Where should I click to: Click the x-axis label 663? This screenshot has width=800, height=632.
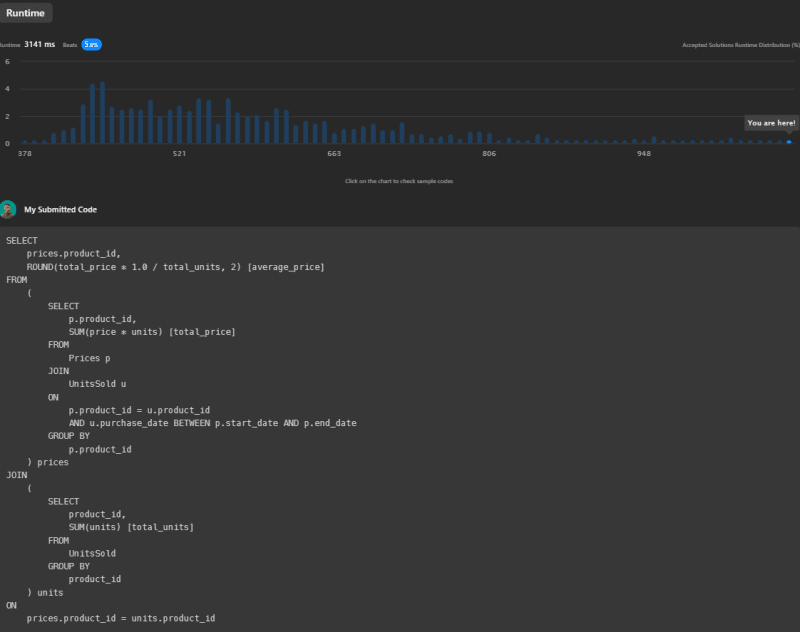[334, 154]
